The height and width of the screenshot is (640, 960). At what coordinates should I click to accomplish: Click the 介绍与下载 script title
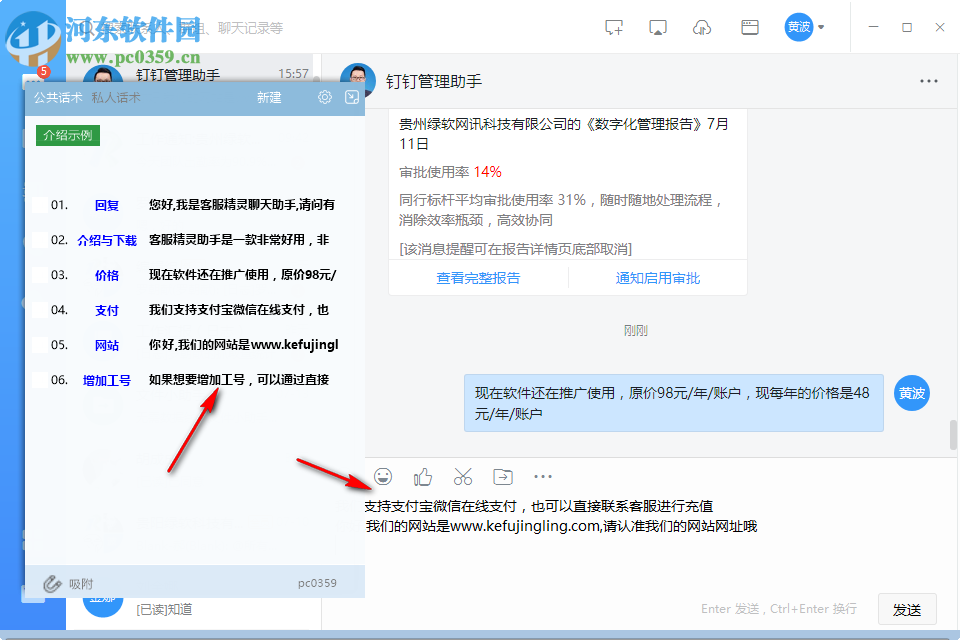(107, 240)
